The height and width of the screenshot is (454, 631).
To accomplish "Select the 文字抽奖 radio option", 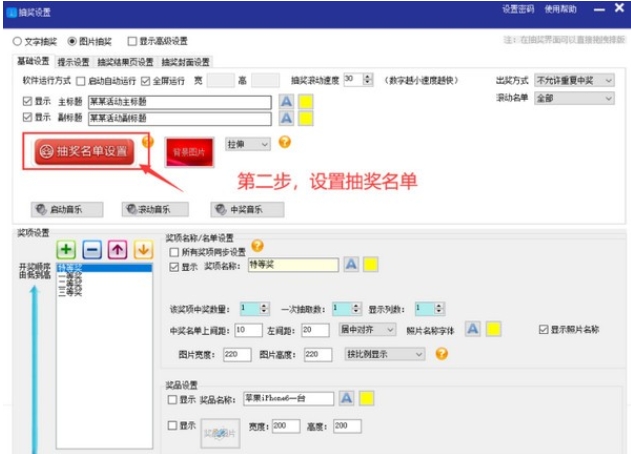I will [17, 42].
